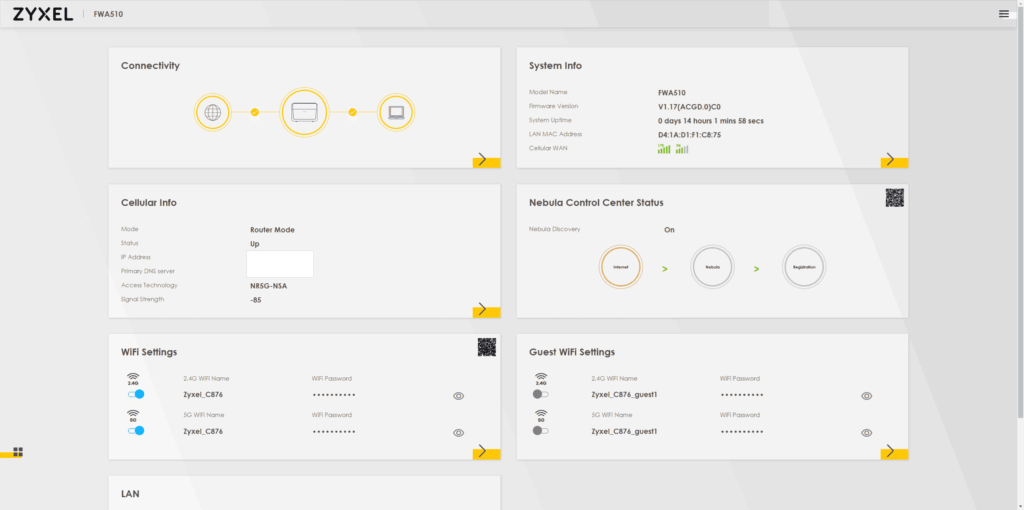Toggle the 2.4G WiFi switch for Zyxel_C876
Viewport: 1024px width, 510px height.
136,394
